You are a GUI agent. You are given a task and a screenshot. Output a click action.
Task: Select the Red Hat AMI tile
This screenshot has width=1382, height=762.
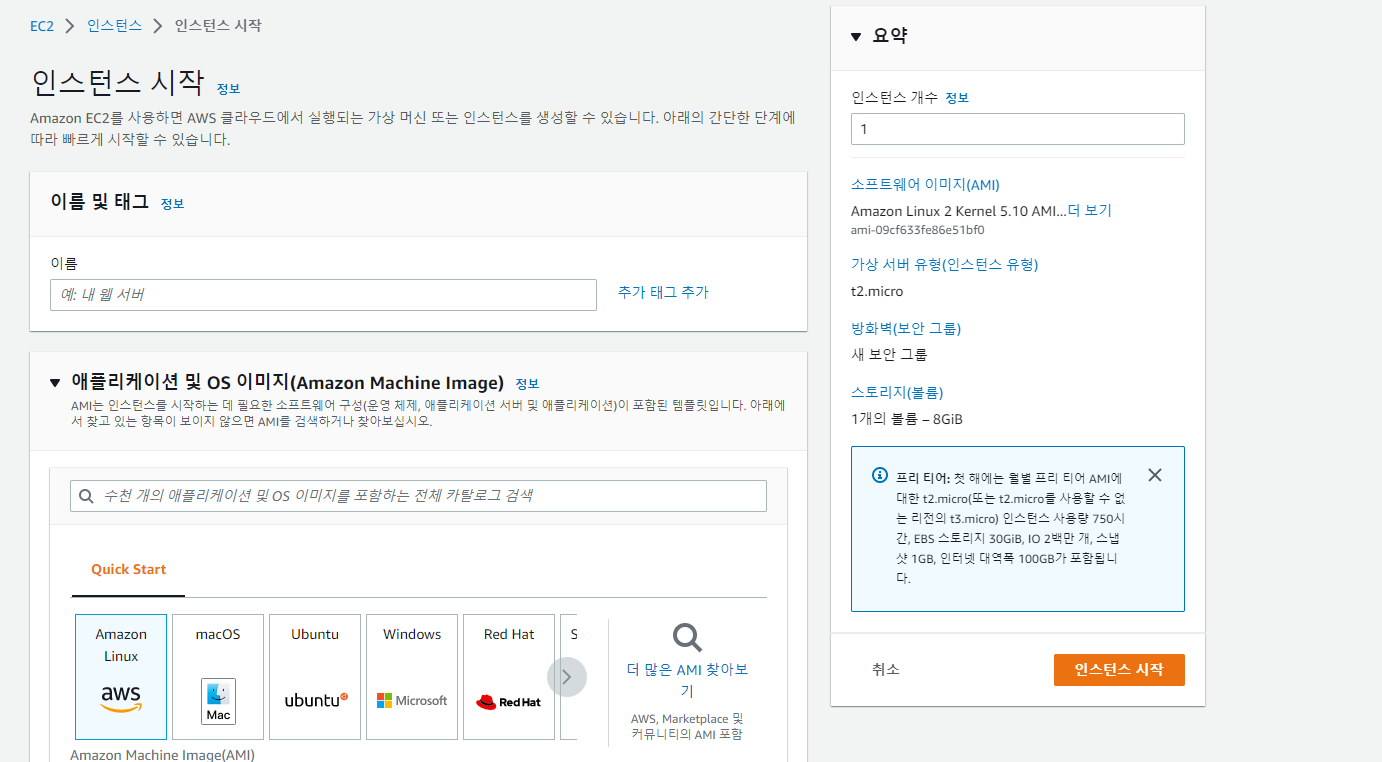509,677
